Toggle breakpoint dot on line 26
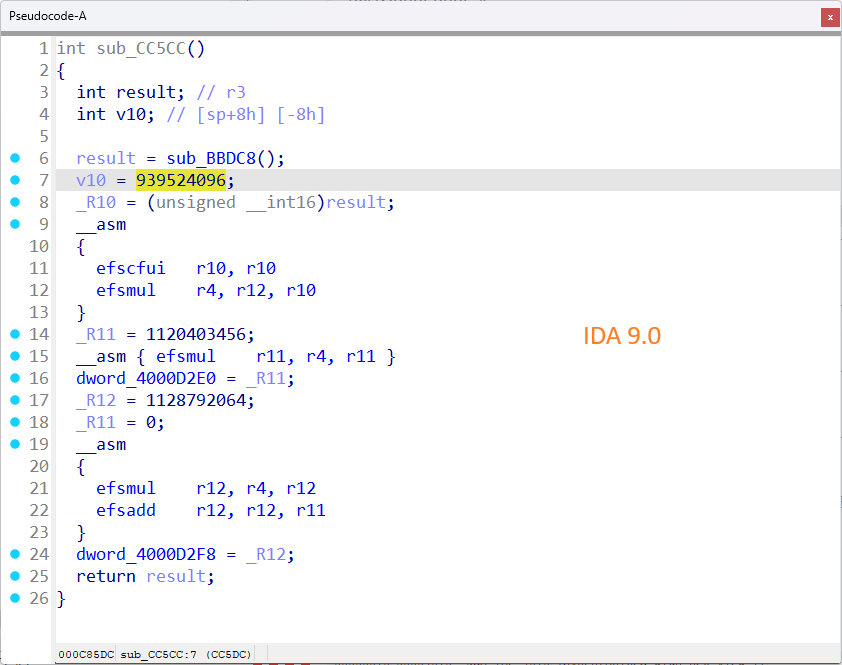 coord(15,598)
